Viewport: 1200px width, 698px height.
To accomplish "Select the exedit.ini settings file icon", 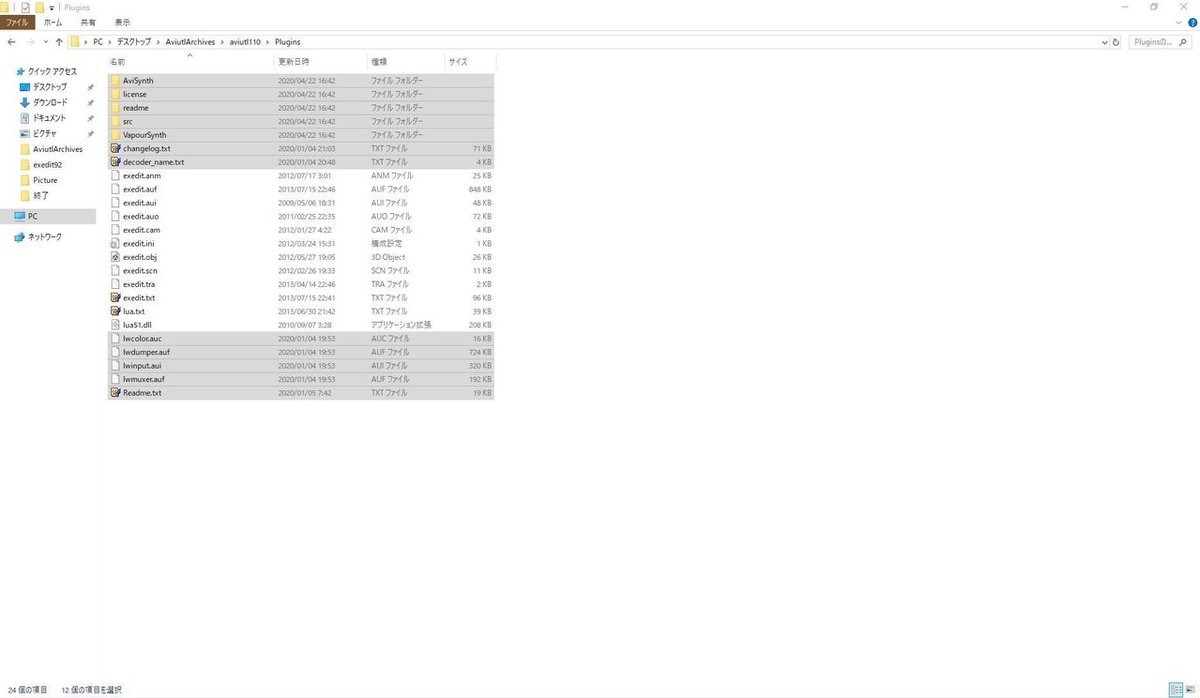I will point(115,243).
